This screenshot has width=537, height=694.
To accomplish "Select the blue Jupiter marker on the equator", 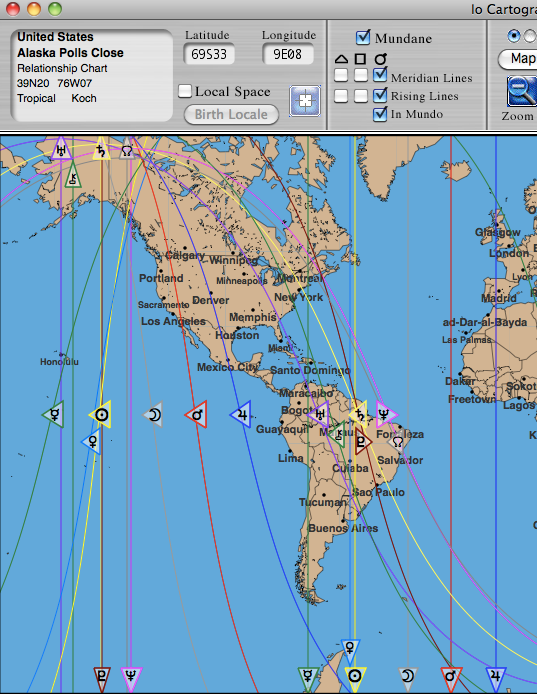I will pos(241,415).
